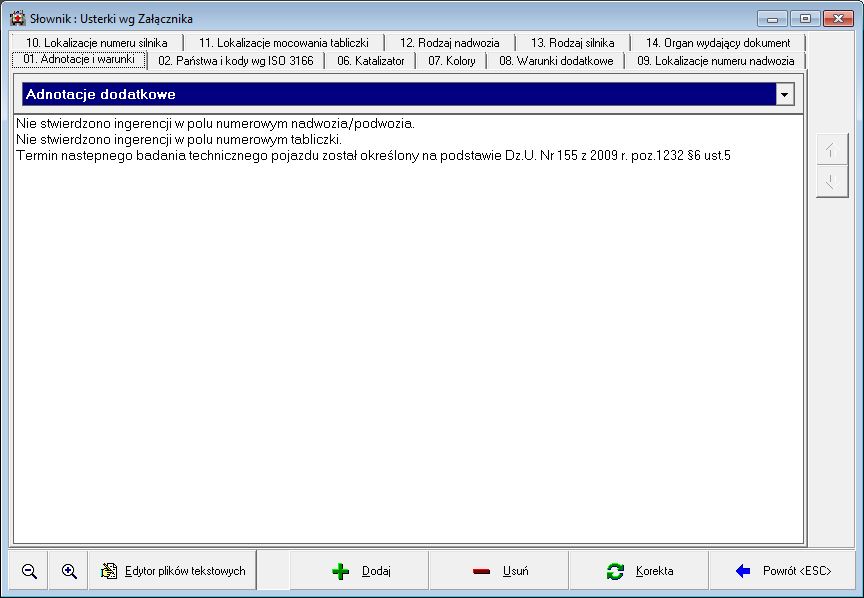Click the move up arrow button
Screen dimensions: 864x598
coord(831,152)
